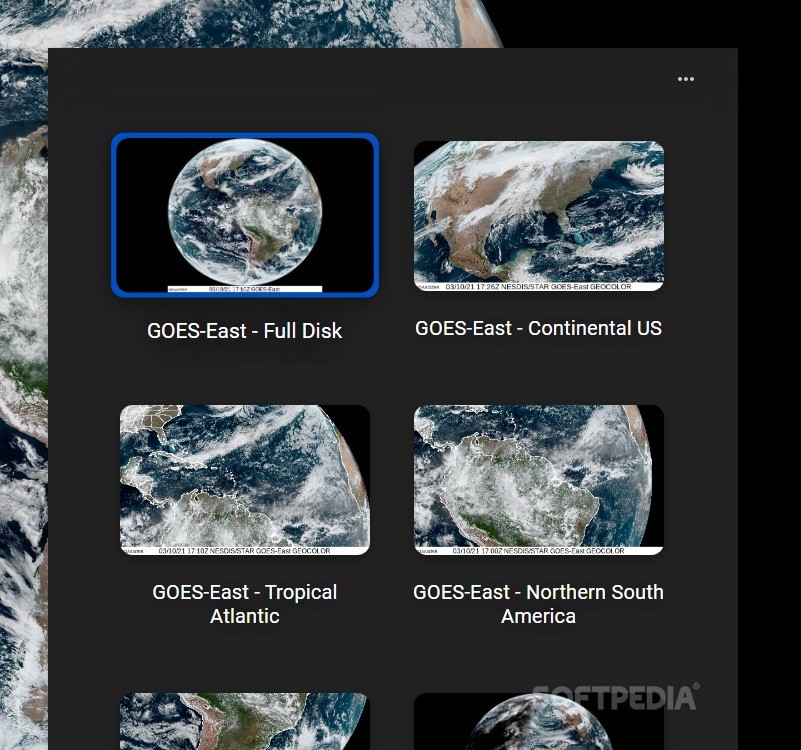801x750 pixels.
Task: Click the "GOES-East - Tropical Atlantic" caption
Action: click(x=245, y=604)
